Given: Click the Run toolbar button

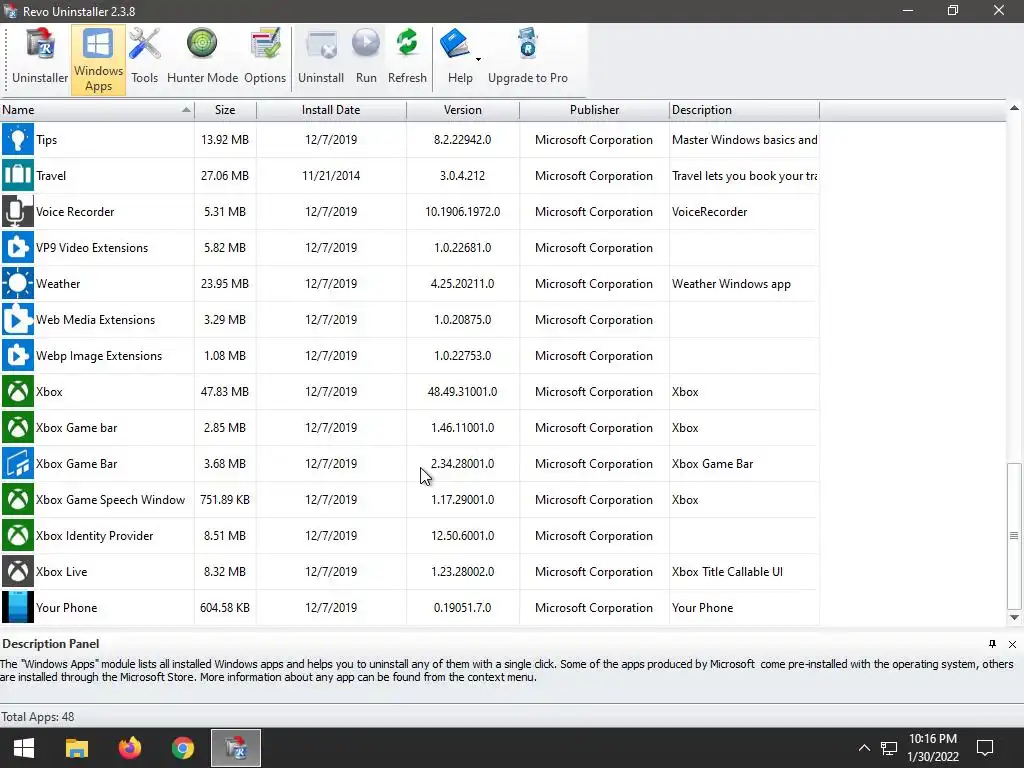Looking at the screenshot, I should click(366, 57).
